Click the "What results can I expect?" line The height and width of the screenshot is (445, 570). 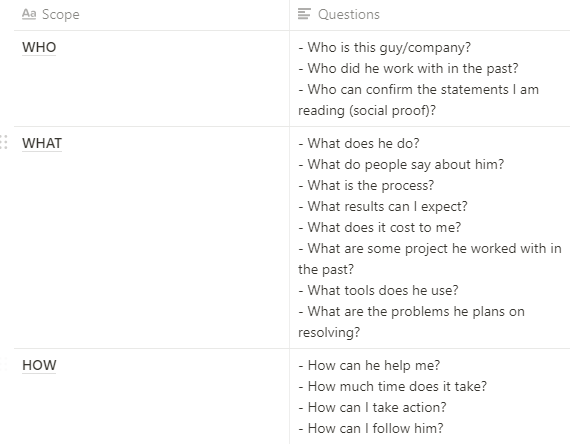click(383, 207)
